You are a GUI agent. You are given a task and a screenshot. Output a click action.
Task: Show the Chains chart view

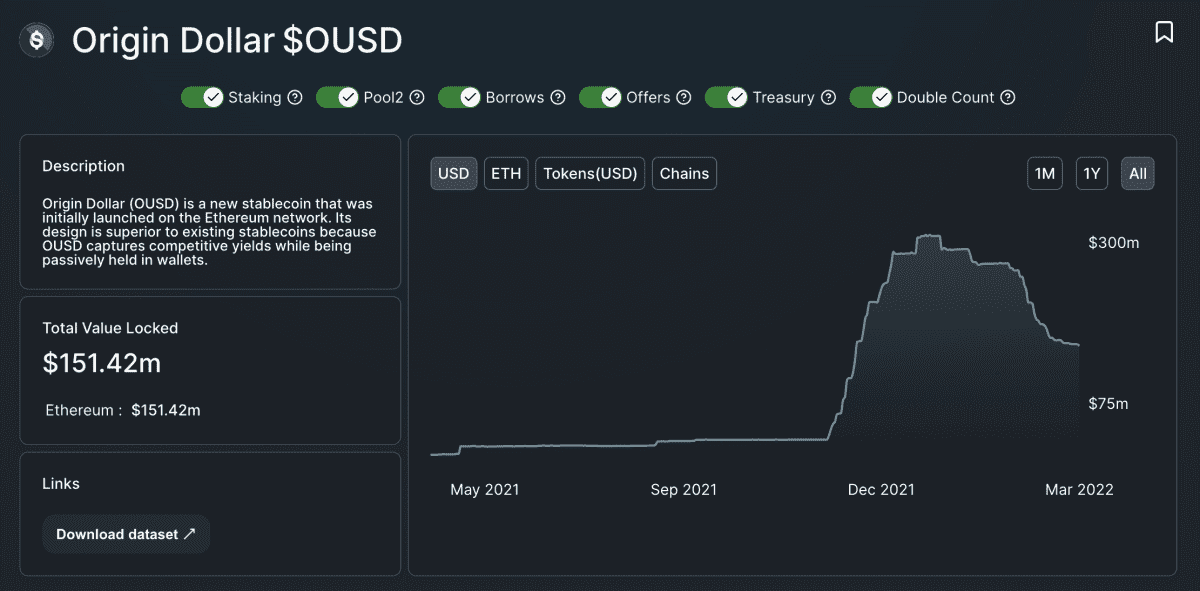tap(684, 173)
